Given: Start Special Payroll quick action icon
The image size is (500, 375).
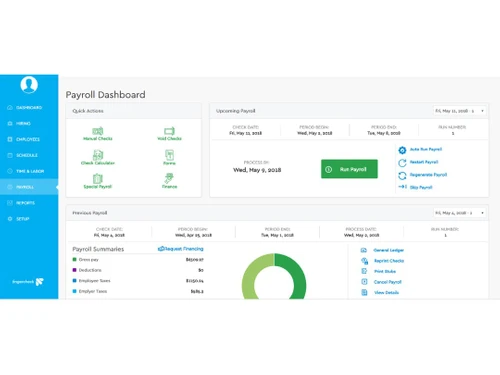Looking at the screenshot, I should coord(98,179).
